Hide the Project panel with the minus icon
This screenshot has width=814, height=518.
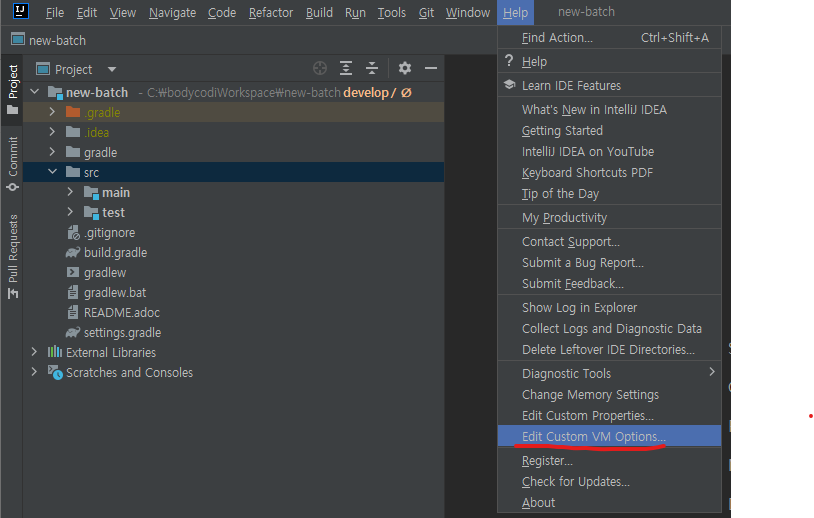[431, 68]
